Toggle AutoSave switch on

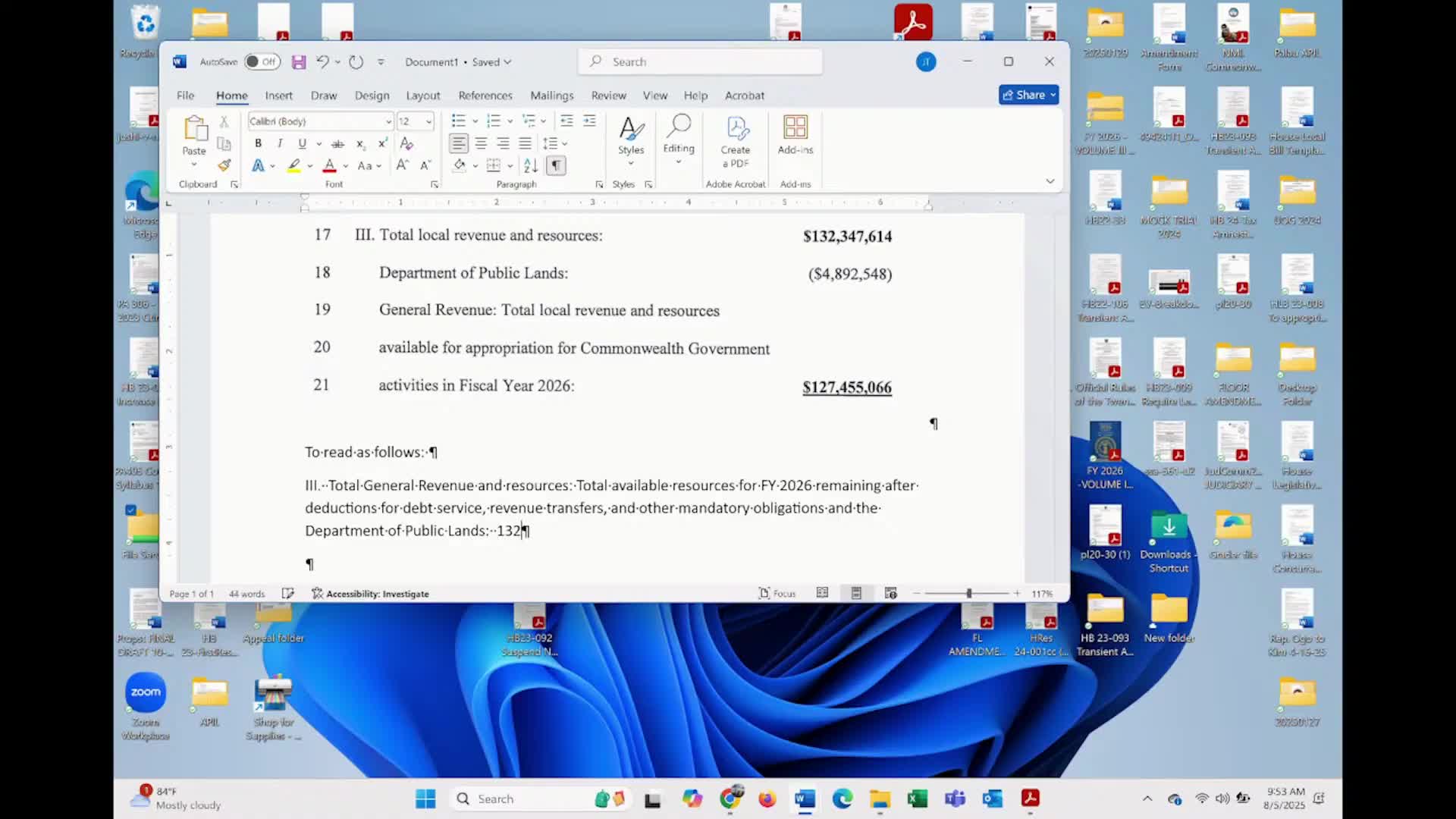[x=262, y=62]
